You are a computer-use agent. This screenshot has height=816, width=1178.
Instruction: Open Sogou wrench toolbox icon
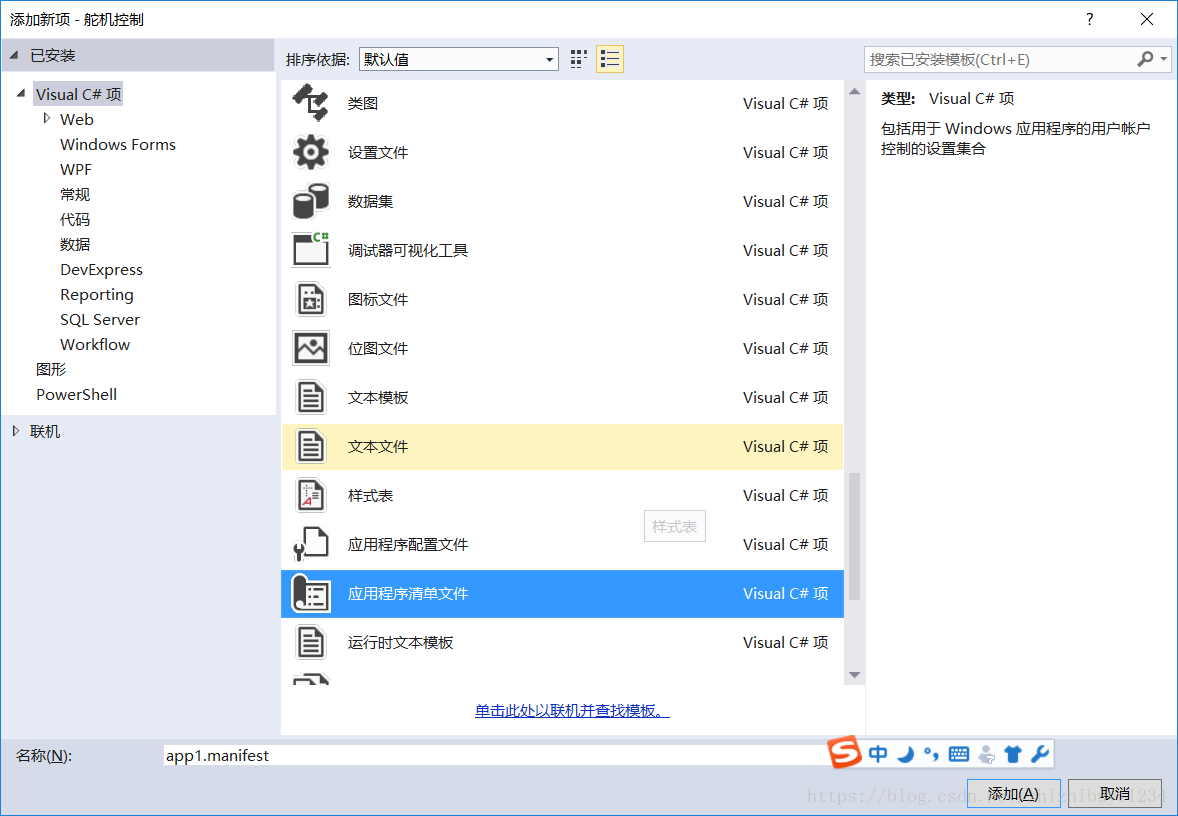[x=1040, y=754]
